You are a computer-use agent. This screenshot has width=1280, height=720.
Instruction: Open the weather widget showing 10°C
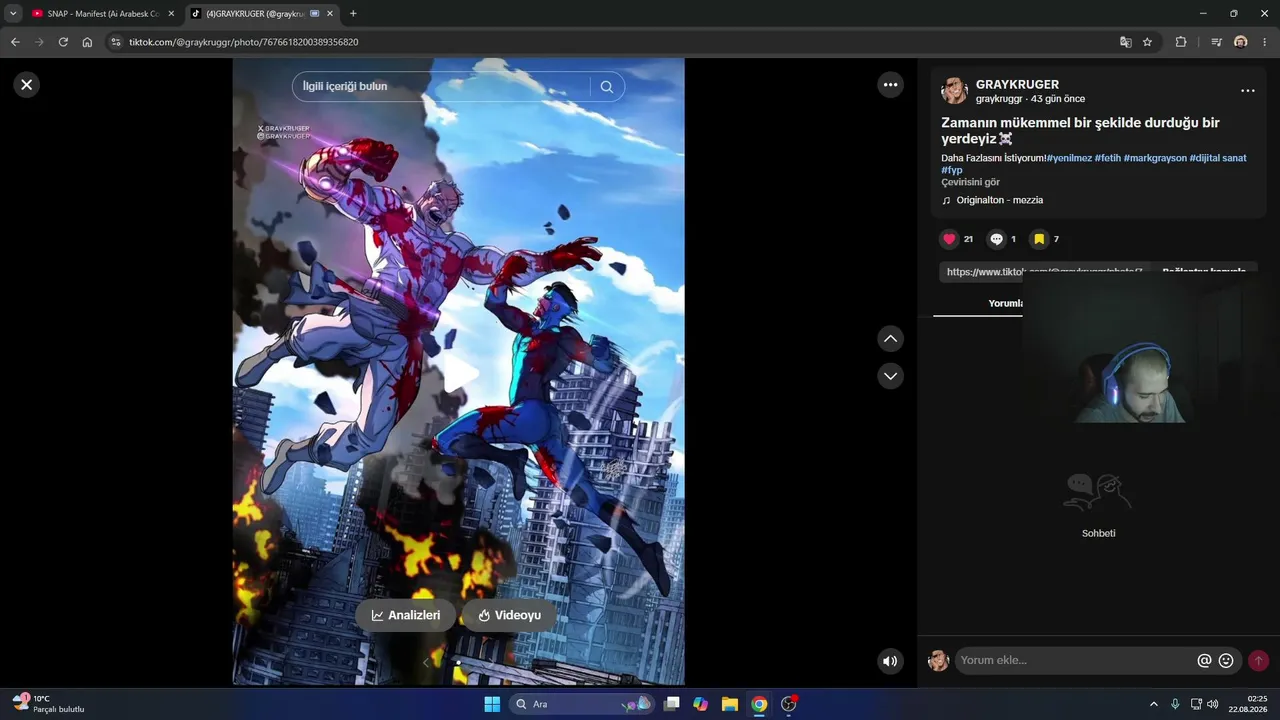pos(48,704)
